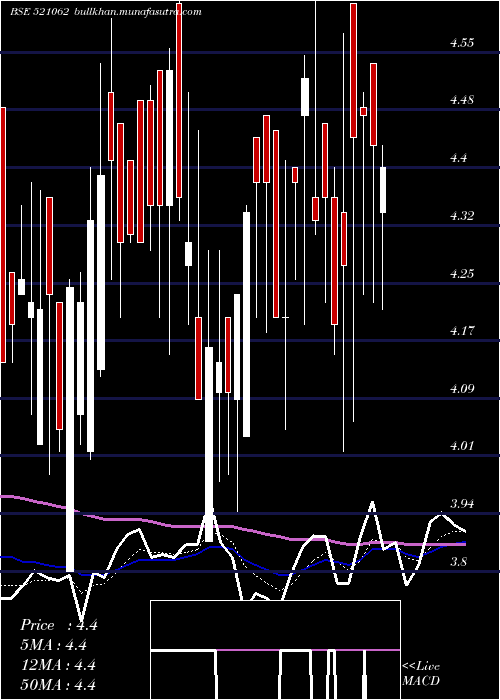Select the 3.8 price axis label
500x700 pixels.
pyautogui.click(x=458, y=562)
